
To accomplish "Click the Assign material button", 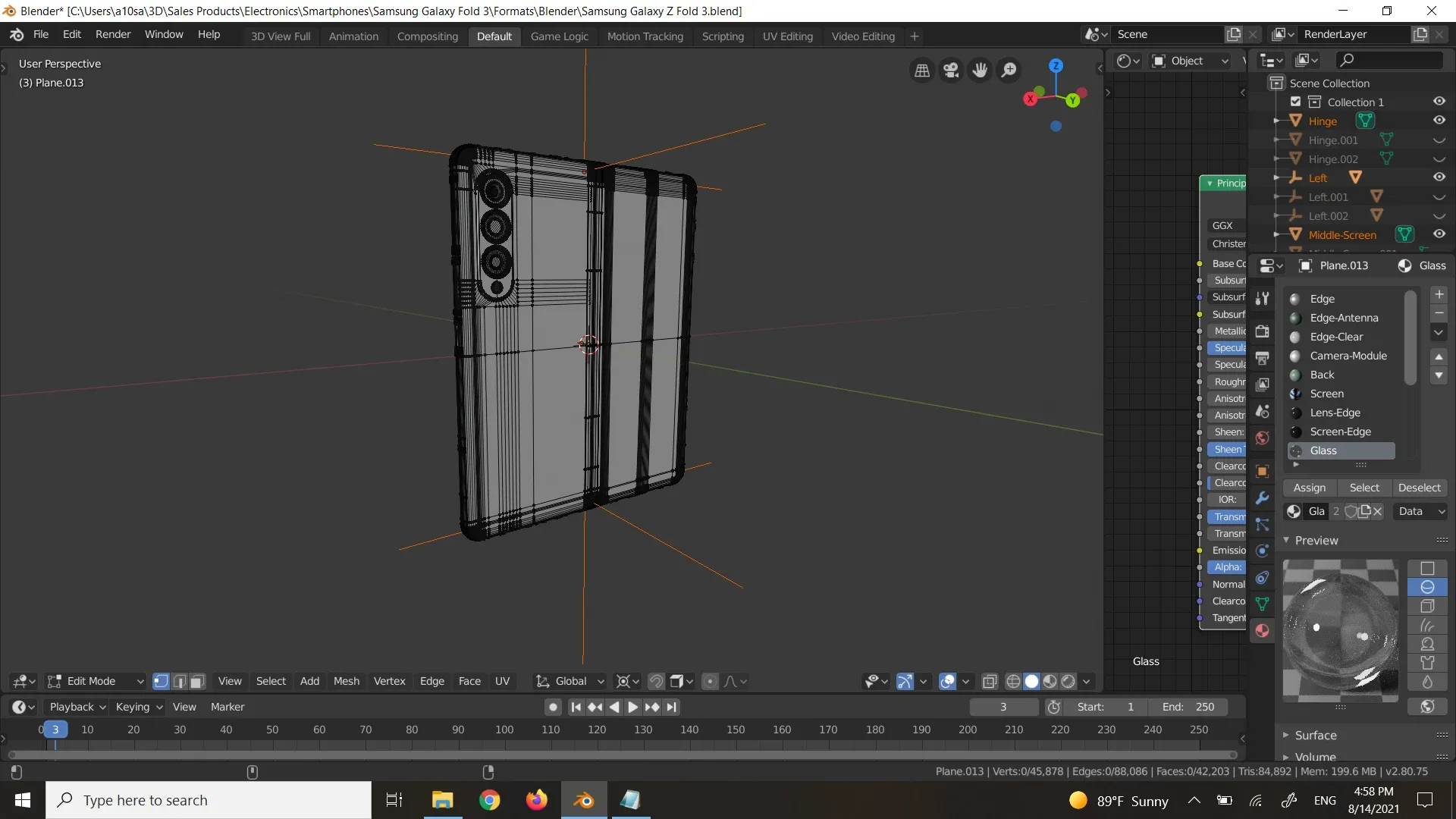I will click(1309, 487).
